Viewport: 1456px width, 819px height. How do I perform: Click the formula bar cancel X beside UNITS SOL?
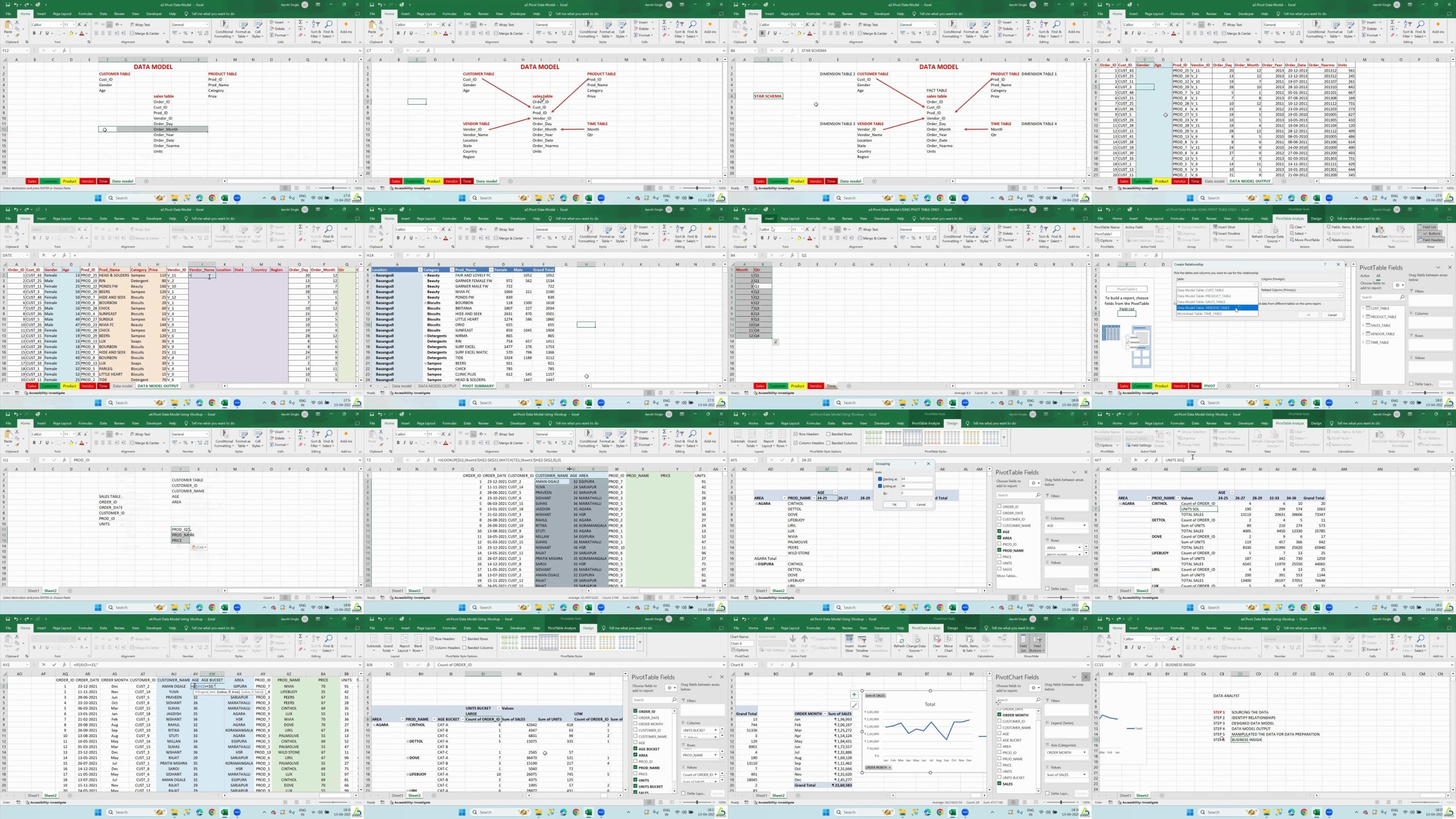(x=1136, y=460)
